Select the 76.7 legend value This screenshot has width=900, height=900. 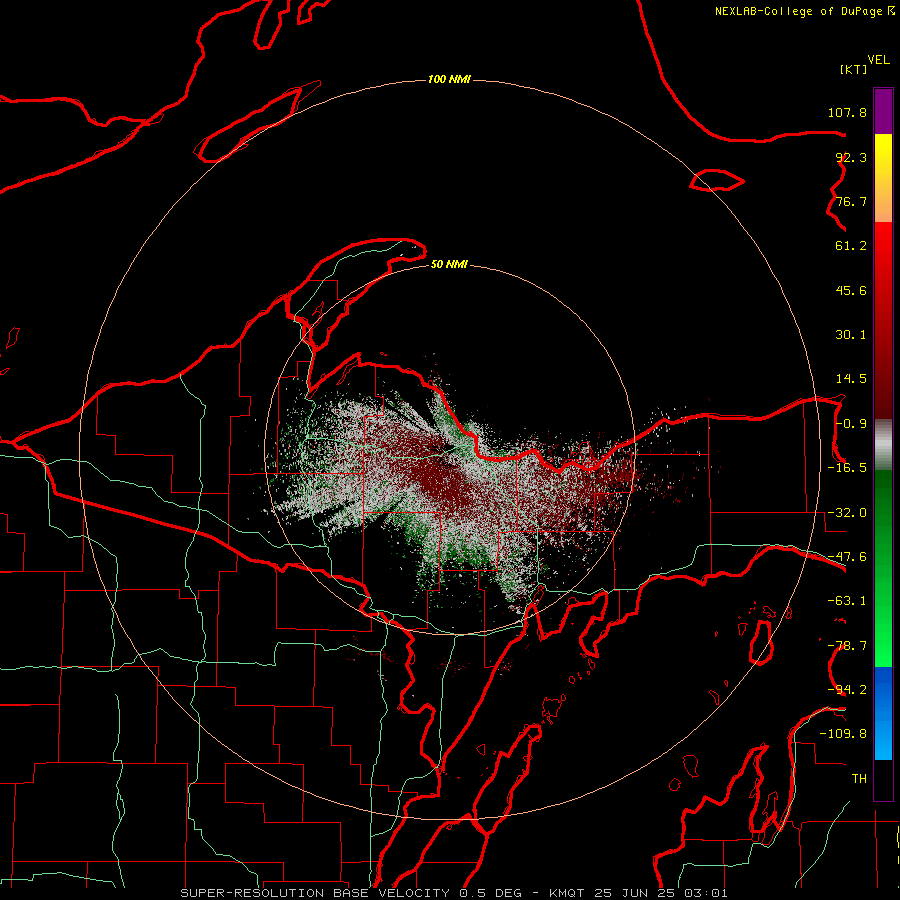click(x=851, y=201)
